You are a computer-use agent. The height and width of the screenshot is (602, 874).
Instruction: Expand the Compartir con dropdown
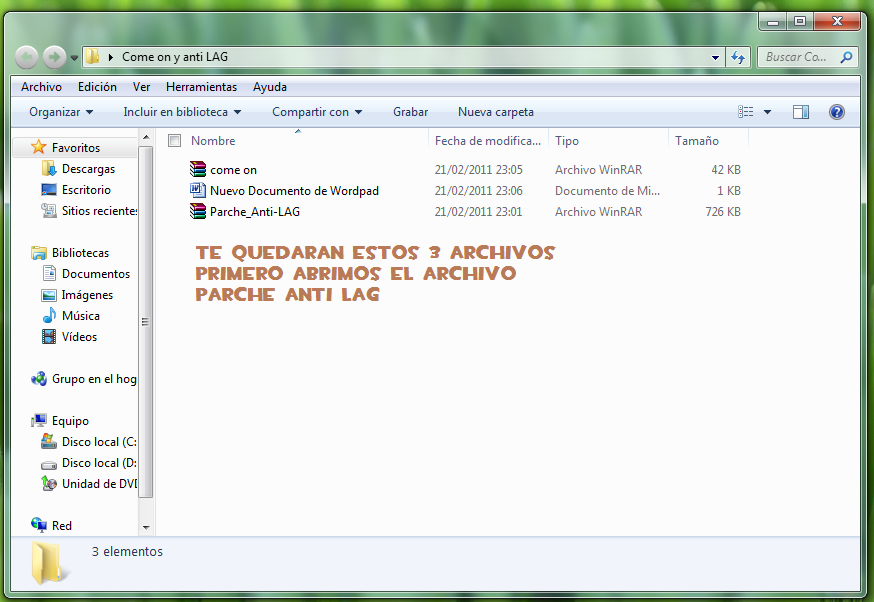[316, 111]
